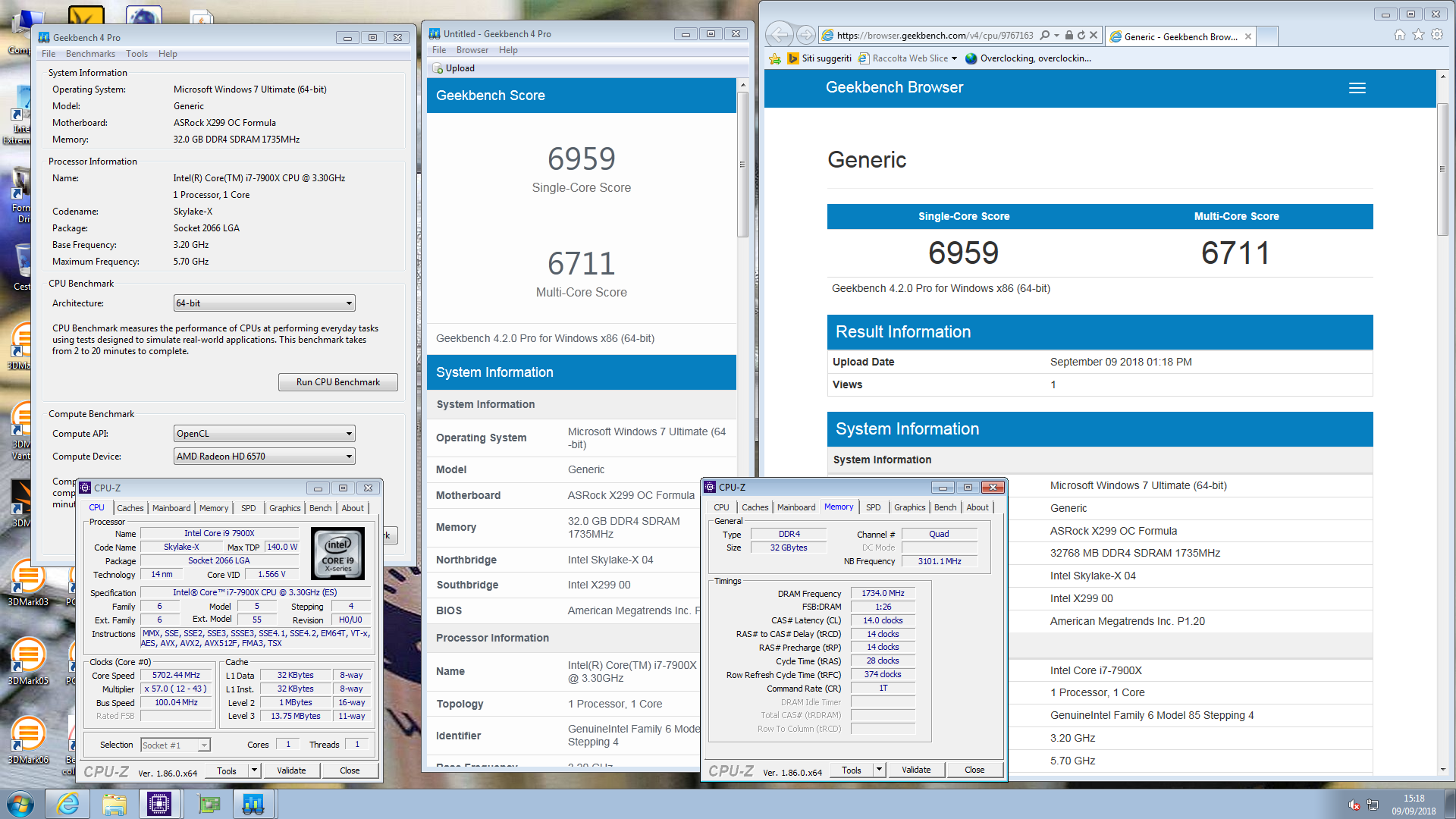The image size is (1456, 819).
Task: Open the Socket #1 selection dropdown
Action: pyautogui.click(x=175, y=745)
